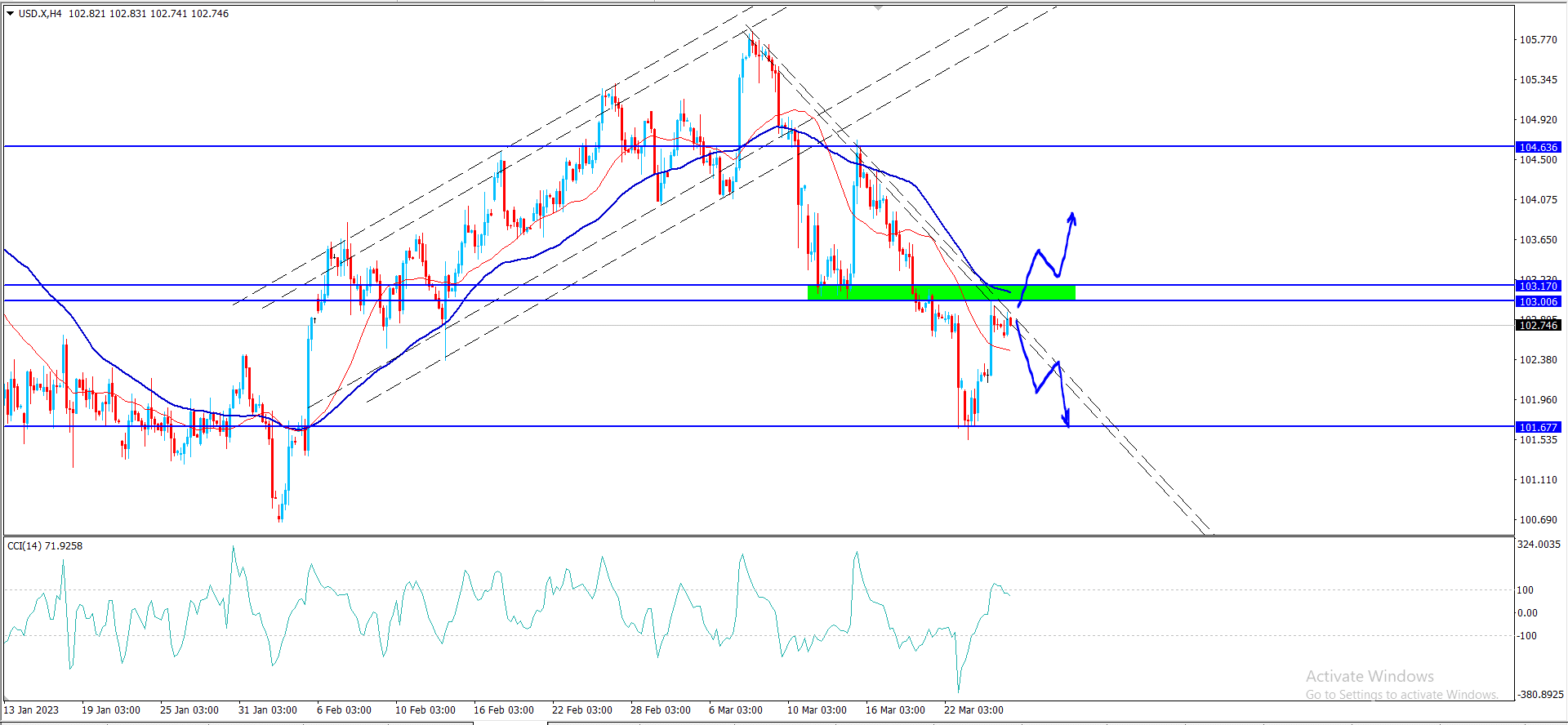Click the USD.X,H4 chart symbol title
The image size is (1568, 725).
pyautogui.click(x=40, y=14)
